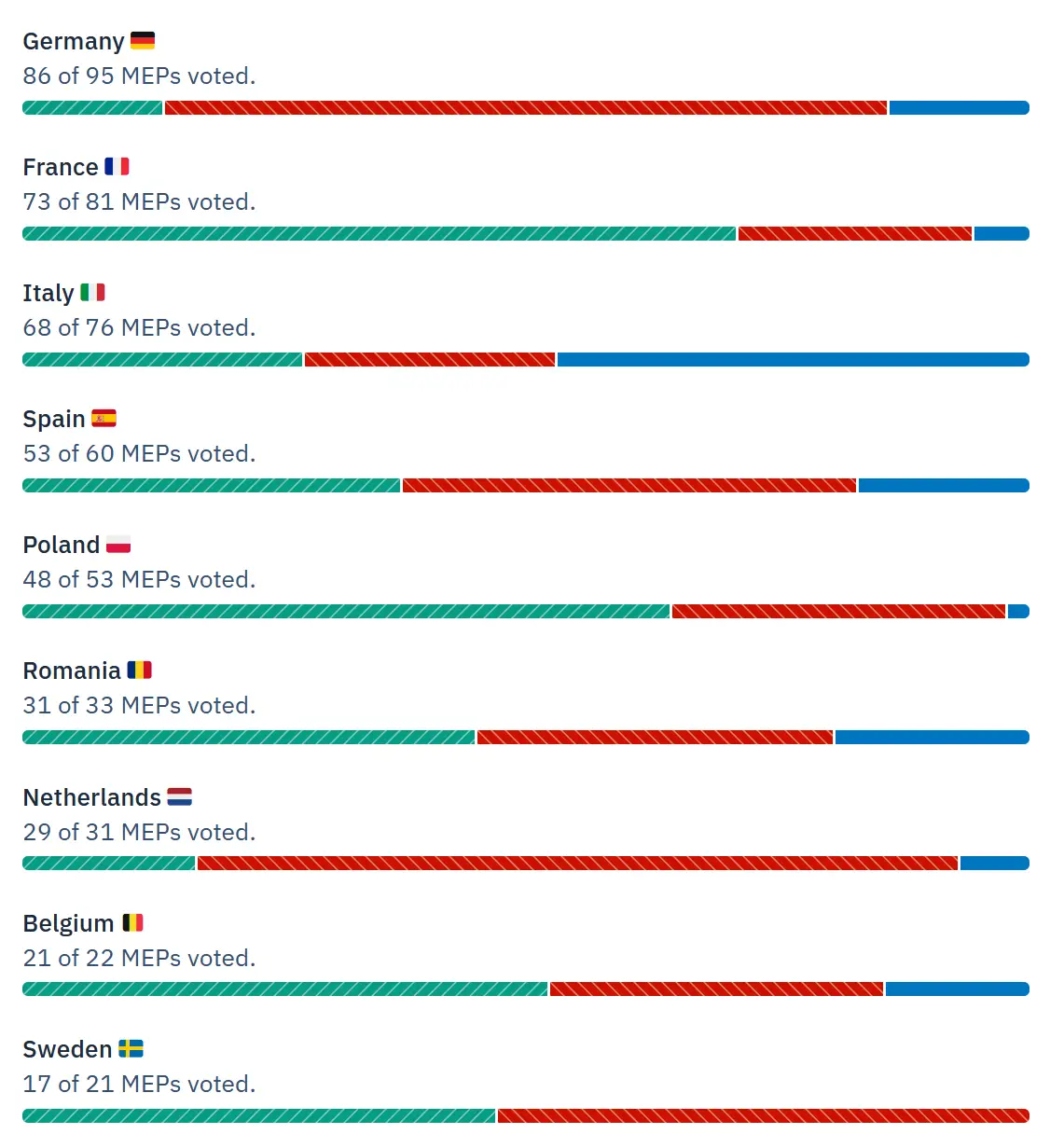
Task: Click Netherlands' red against-vote bar segment
Action: coord(578,864)
